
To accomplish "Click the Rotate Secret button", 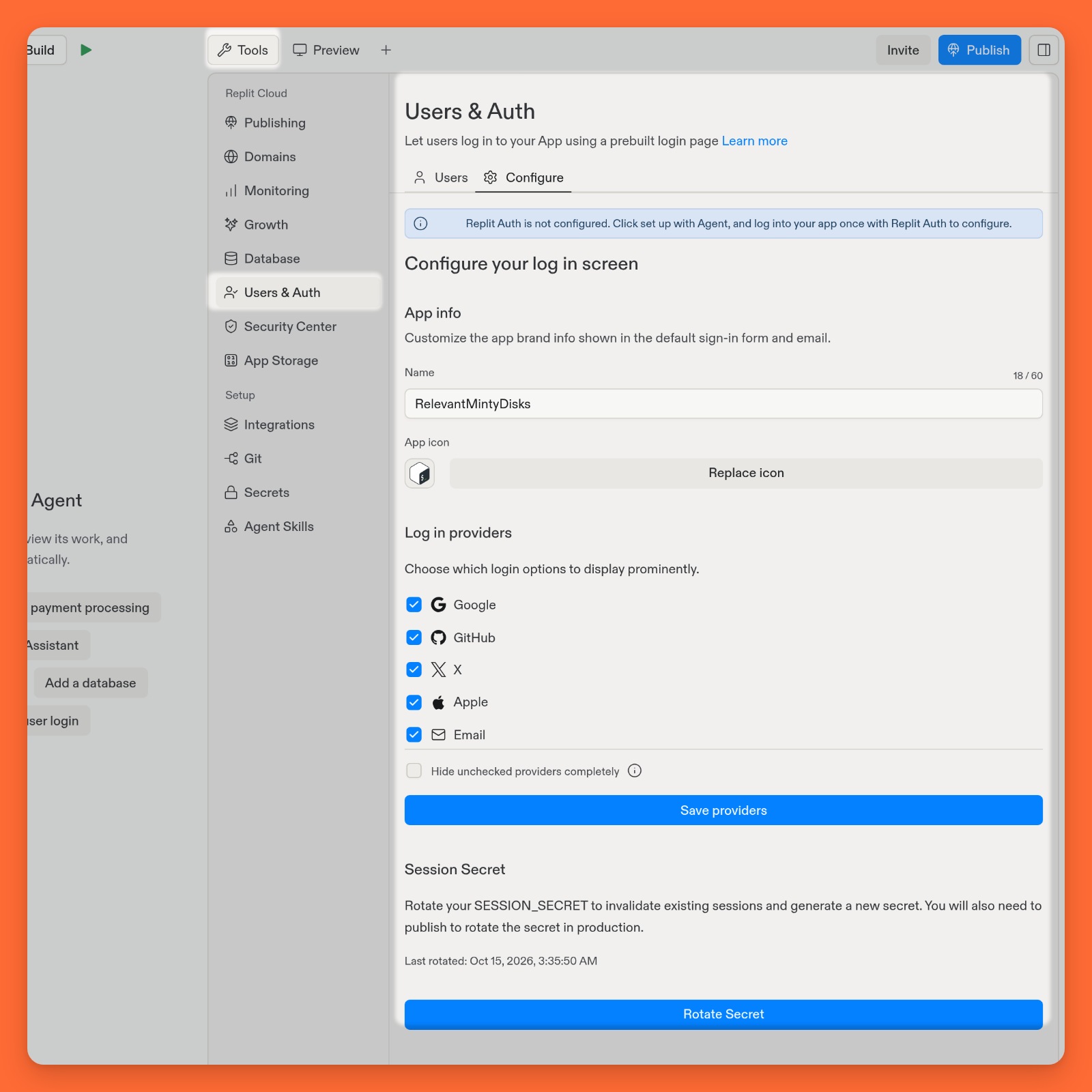I will (723, 1015).
